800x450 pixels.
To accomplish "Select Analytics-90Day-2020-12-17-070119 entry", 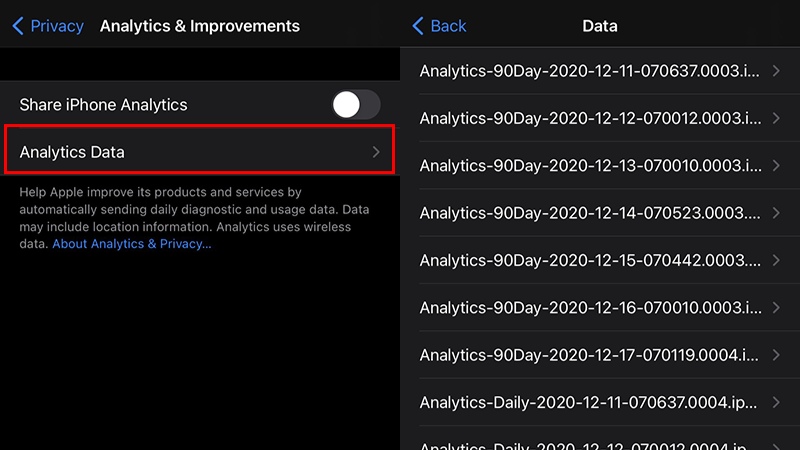I will point(590,354).
